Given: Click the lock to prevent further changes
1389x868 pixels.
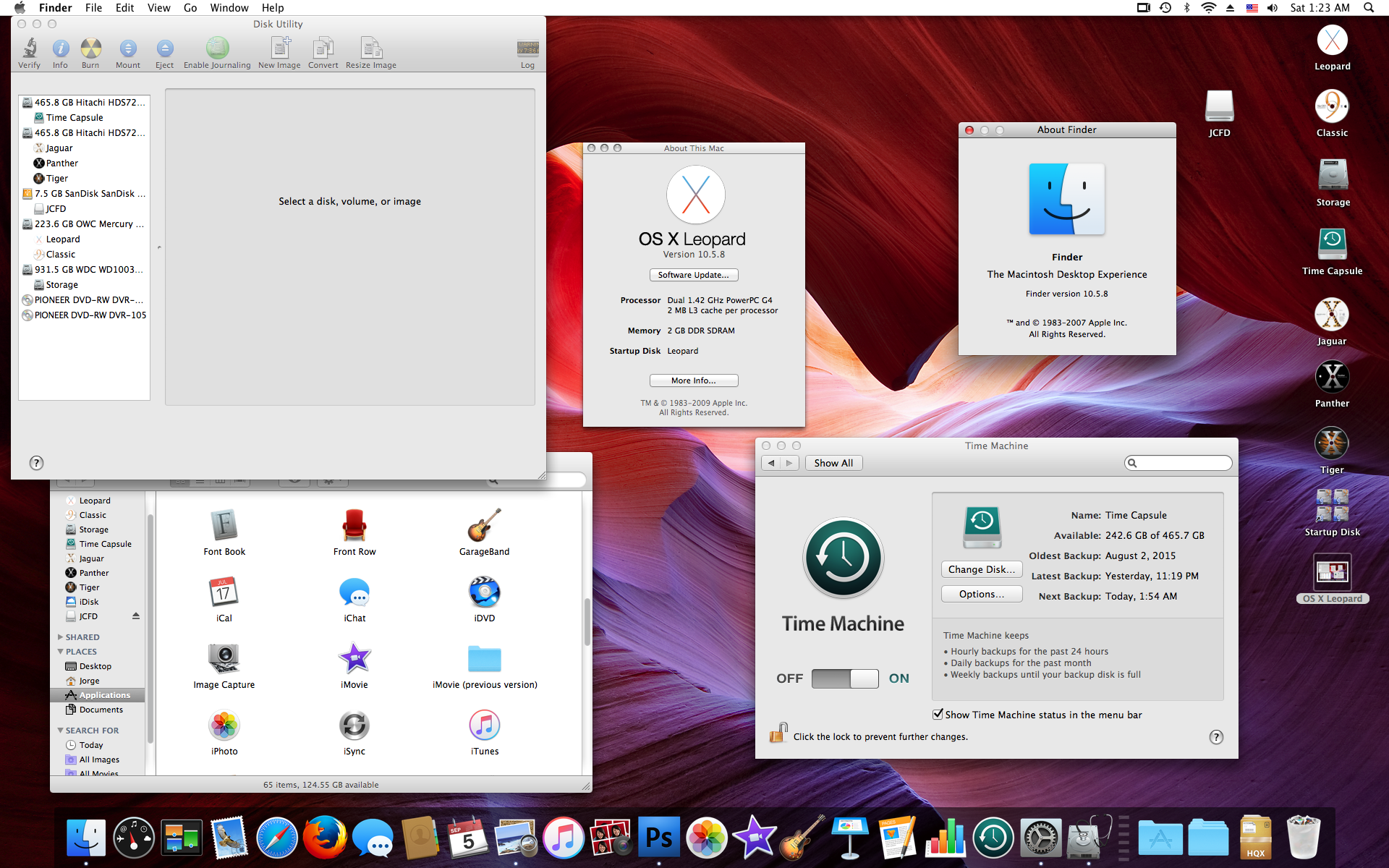Looking at the screenshot, I should tap(778, 733).
